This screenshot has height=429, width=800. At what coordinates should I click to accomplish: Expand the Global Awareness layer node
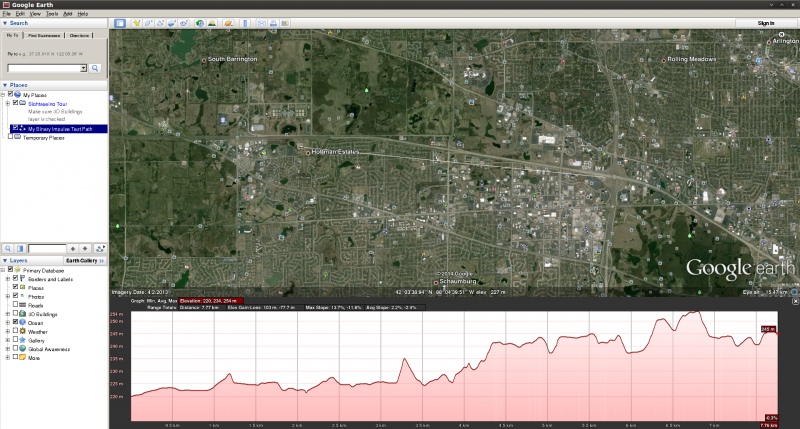tap(8, 349)
